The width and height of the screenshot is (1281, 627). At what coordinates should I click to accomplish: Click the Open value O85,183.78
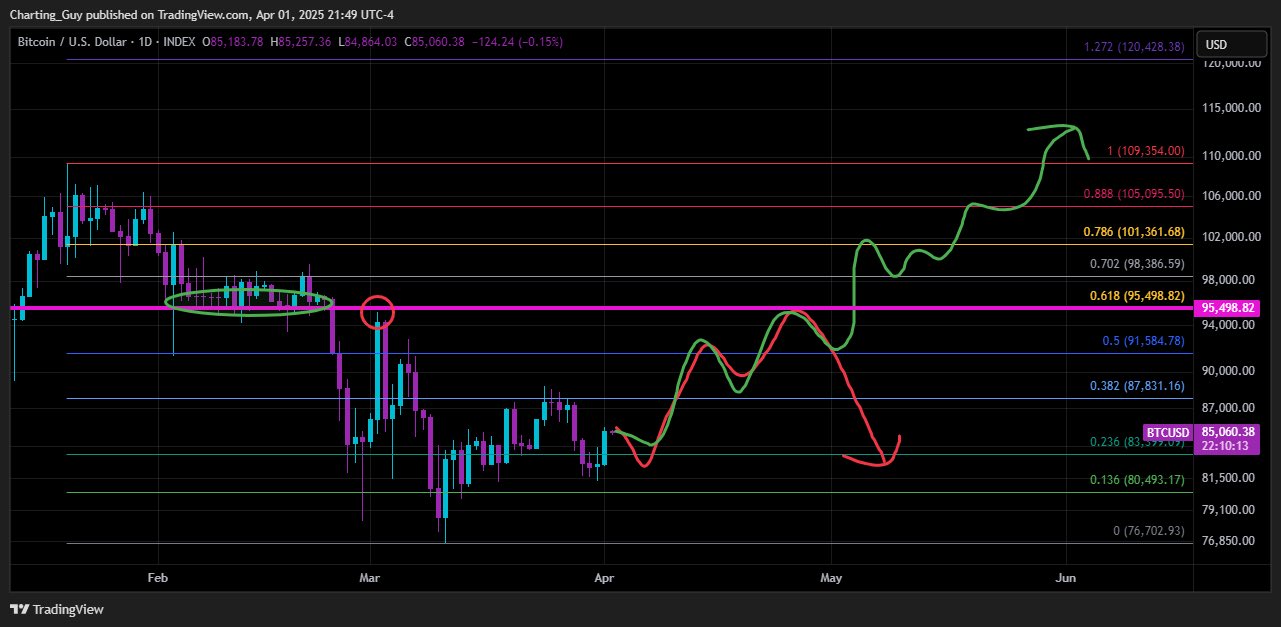coord(235,42)
